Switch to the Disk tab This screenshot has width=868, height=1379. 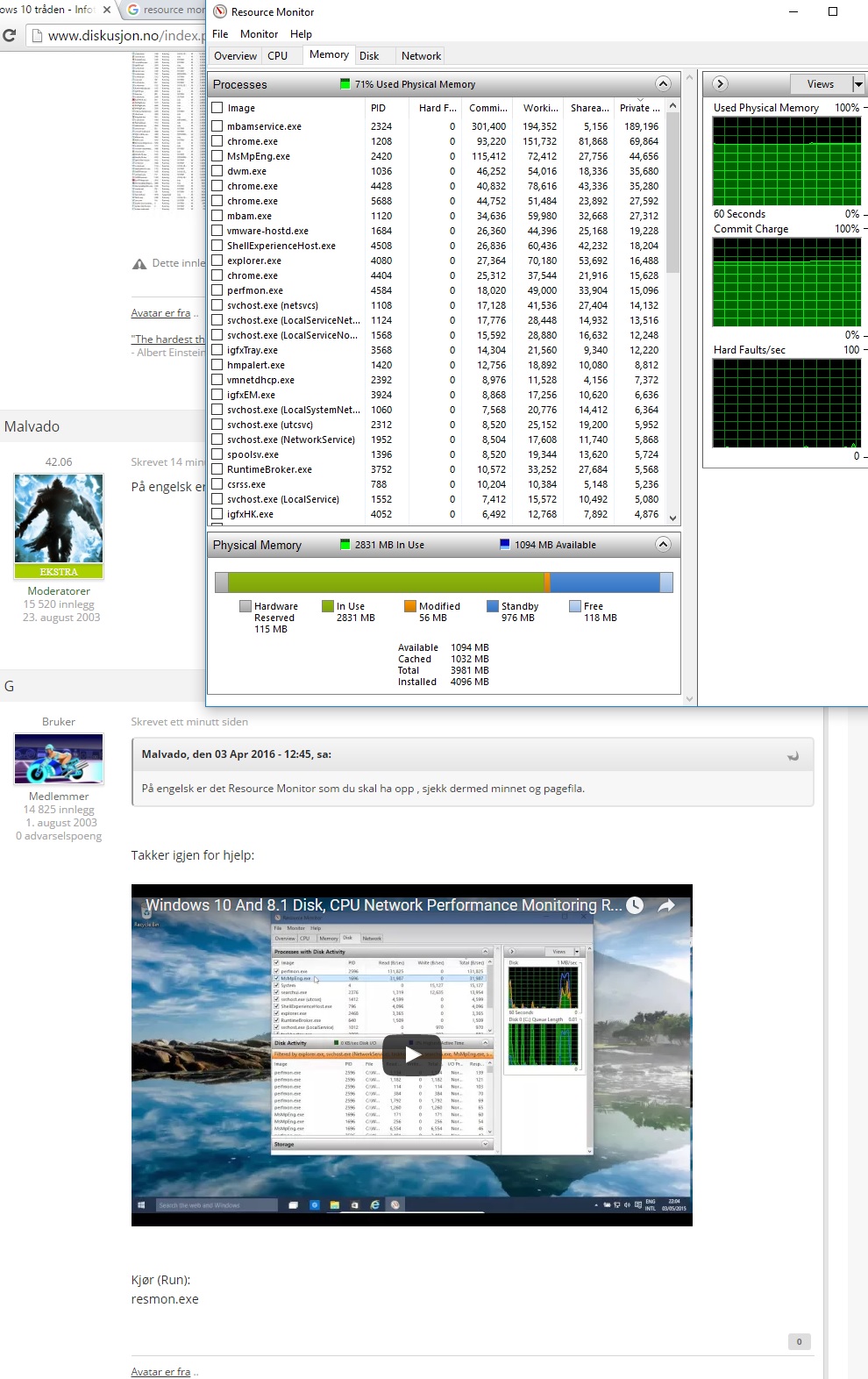click(x=370, y=56)
